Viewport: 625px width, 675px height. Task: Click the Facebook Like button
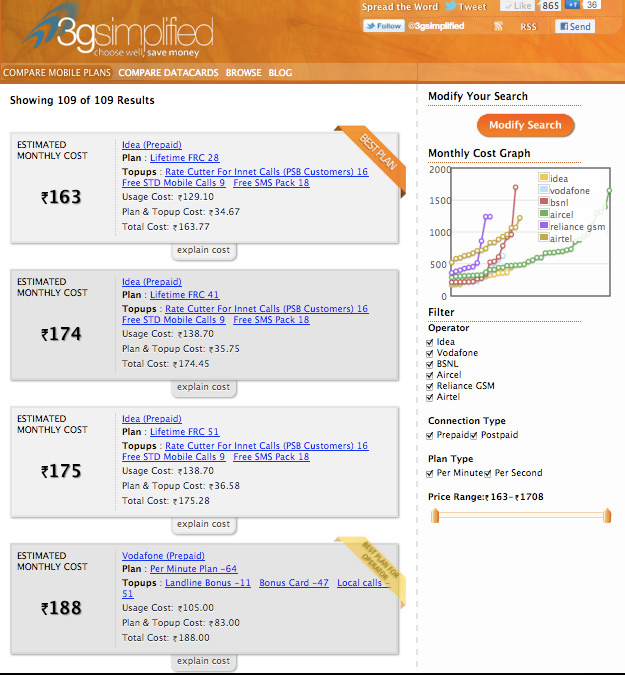point(517,6)
